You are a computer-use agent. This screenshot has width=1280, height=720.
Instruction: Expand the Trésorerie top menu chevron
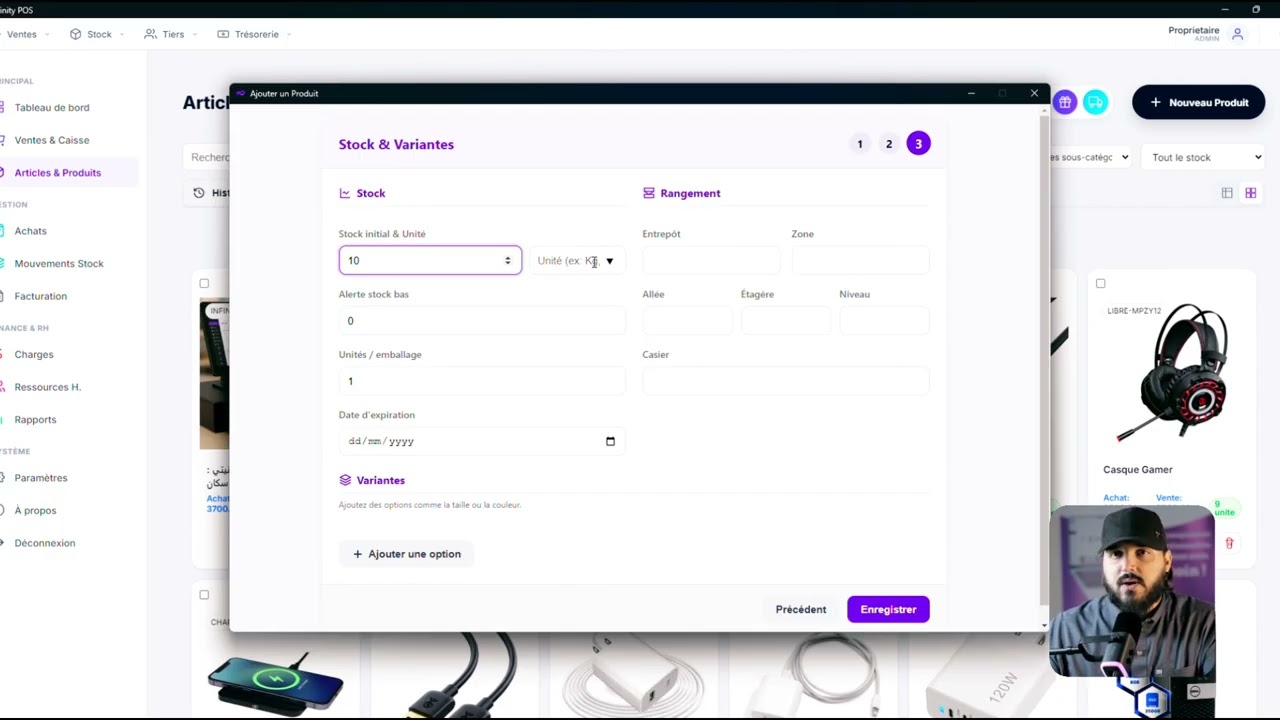[x=289, y=34]
